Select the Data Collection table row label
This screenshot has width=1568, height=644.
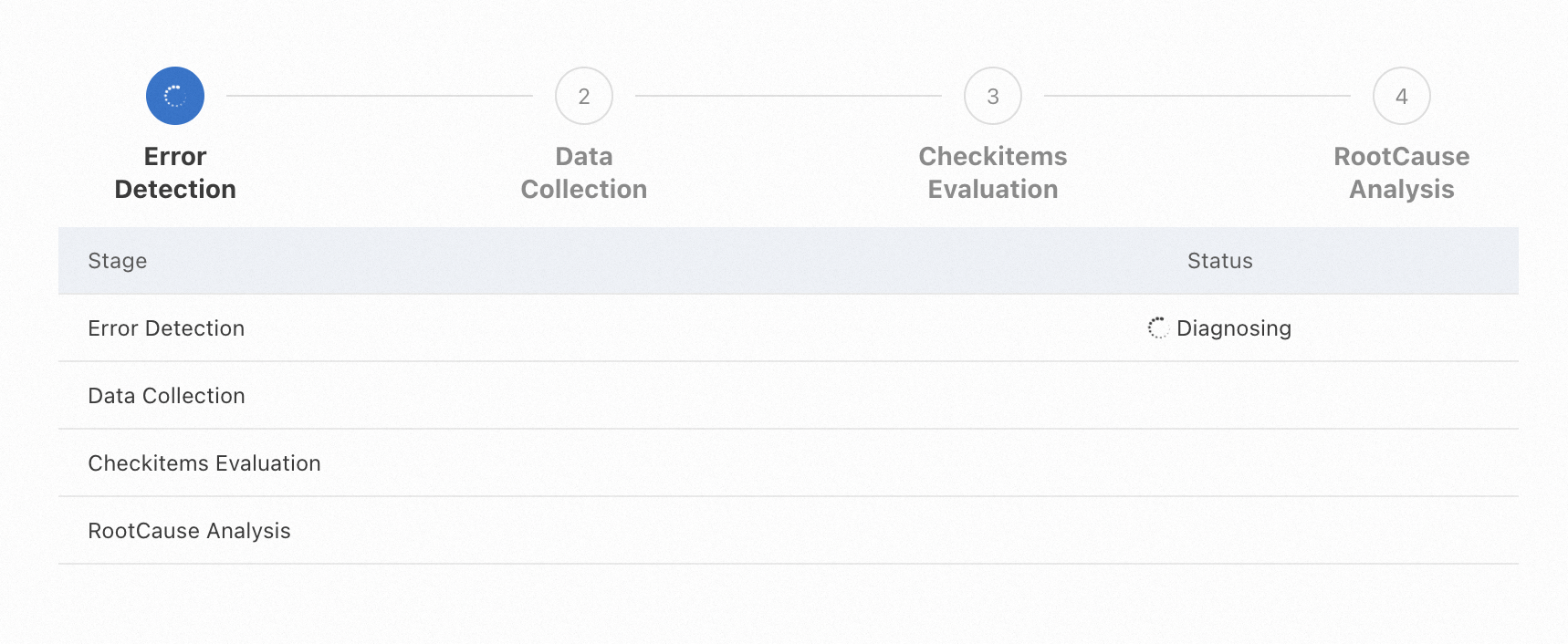point(166,396)
